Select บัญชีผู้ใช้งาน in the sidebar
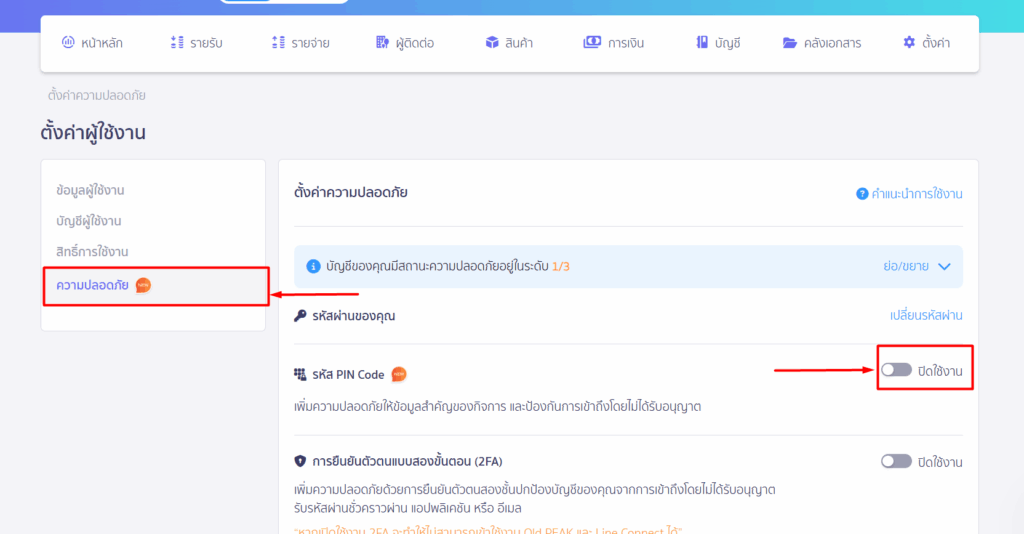The image size is (1024, 534). pyautogui.click(x=89, y=221)
